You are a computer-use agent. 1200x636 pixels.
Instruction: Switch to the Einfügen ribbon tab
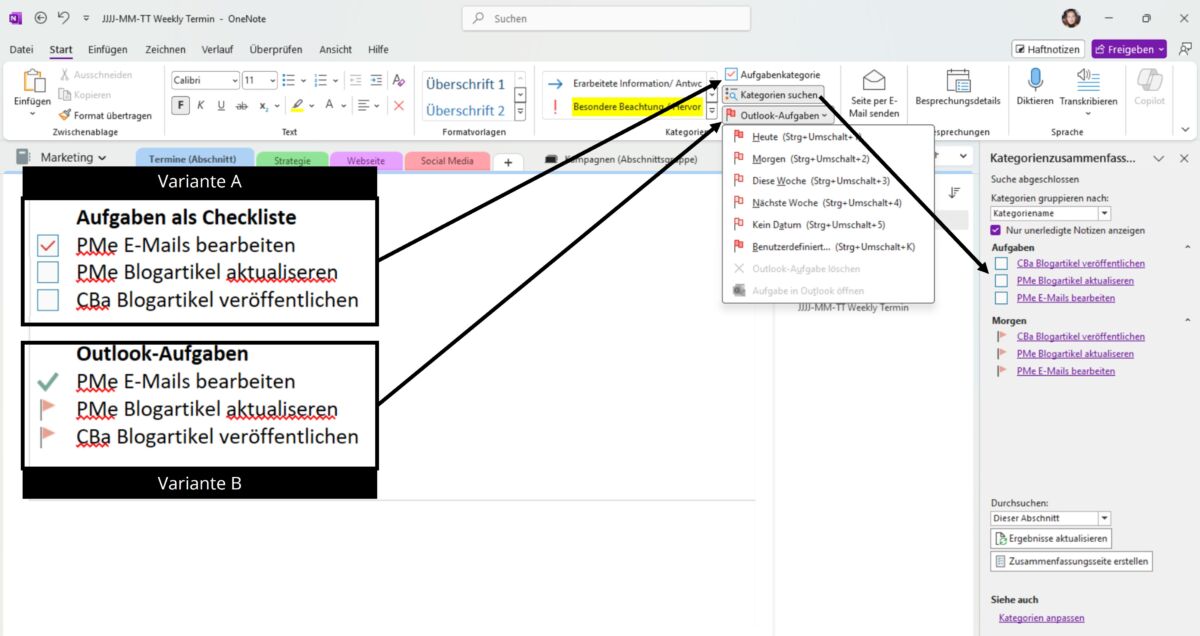(x=107, y=49)
